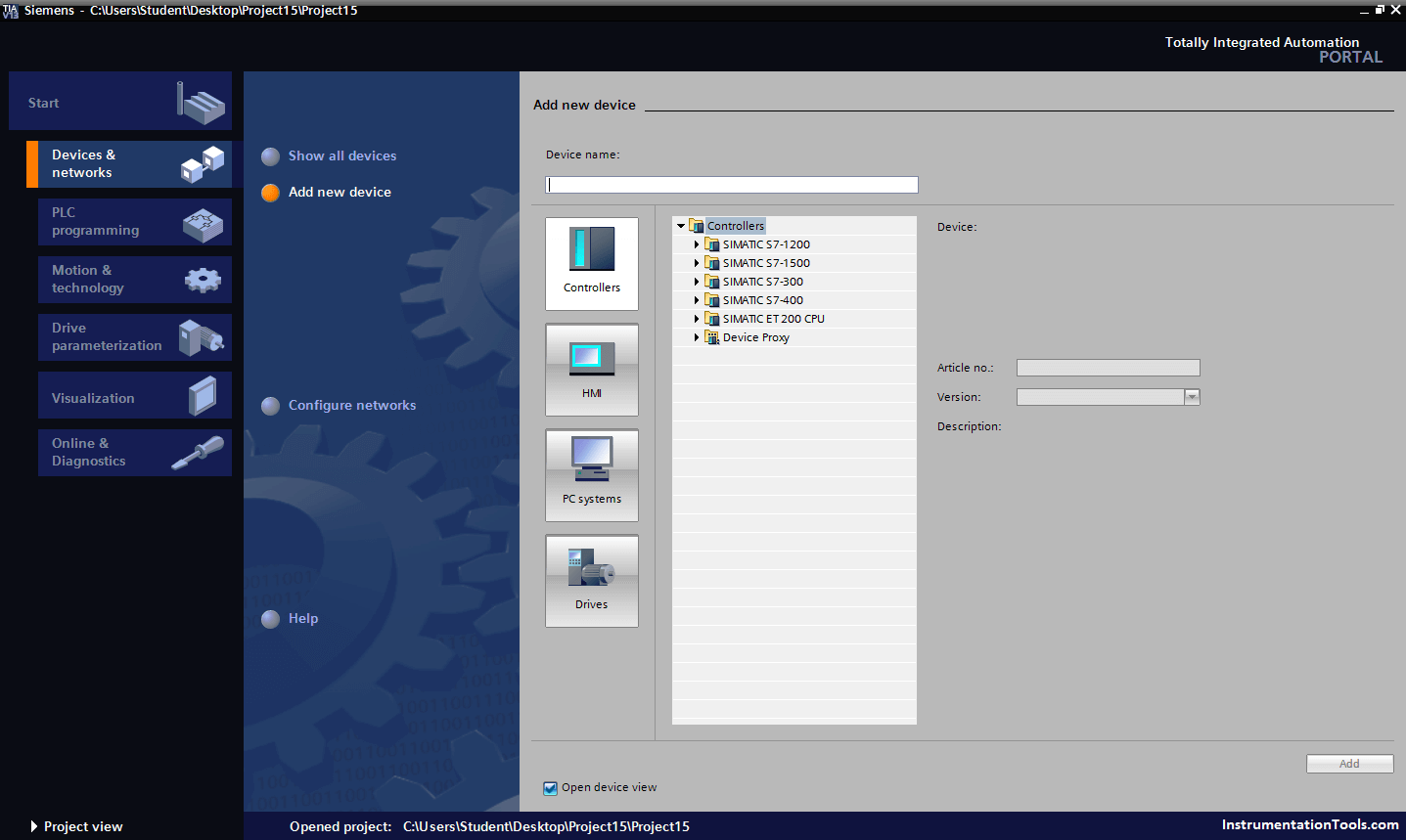The width and height of the screenshot is (1406, 840).
Task: Click the Visualization panel icon
Action: [x=203, y=396]
